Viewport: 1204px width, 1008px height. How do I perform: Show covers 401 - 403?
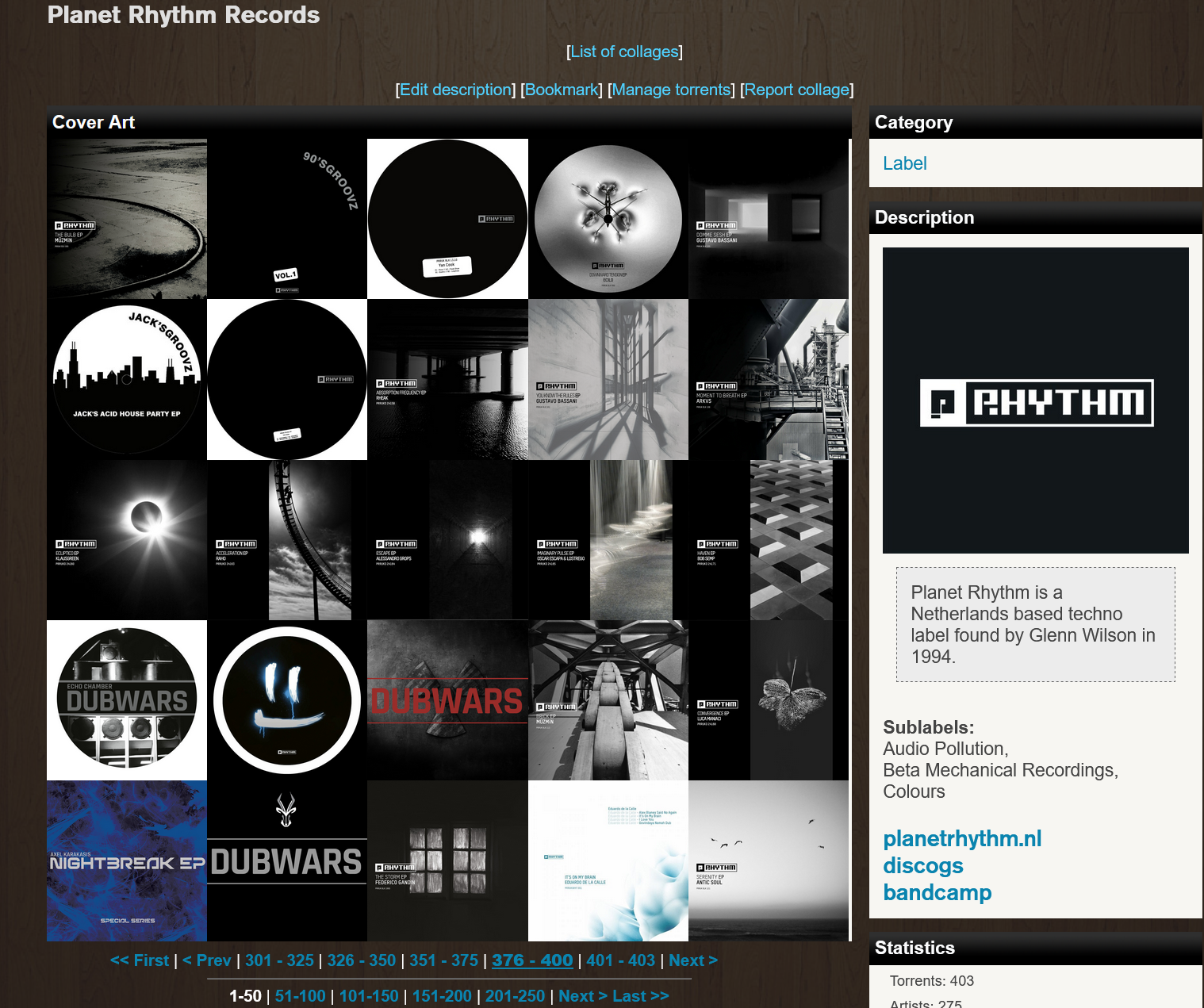coord(620,960)
